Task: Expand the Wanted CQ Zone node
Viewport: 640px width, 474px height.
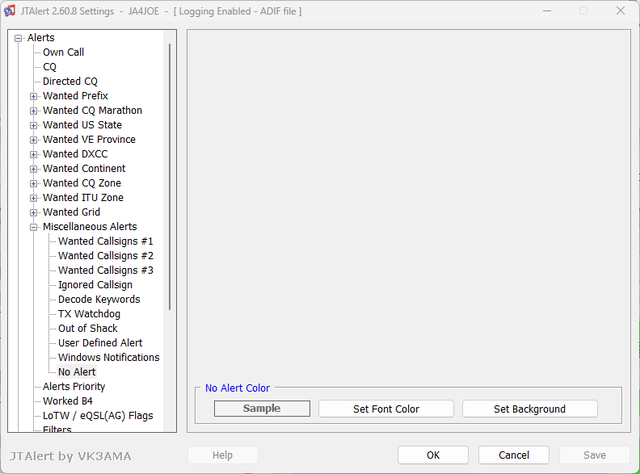Action: 33,184
